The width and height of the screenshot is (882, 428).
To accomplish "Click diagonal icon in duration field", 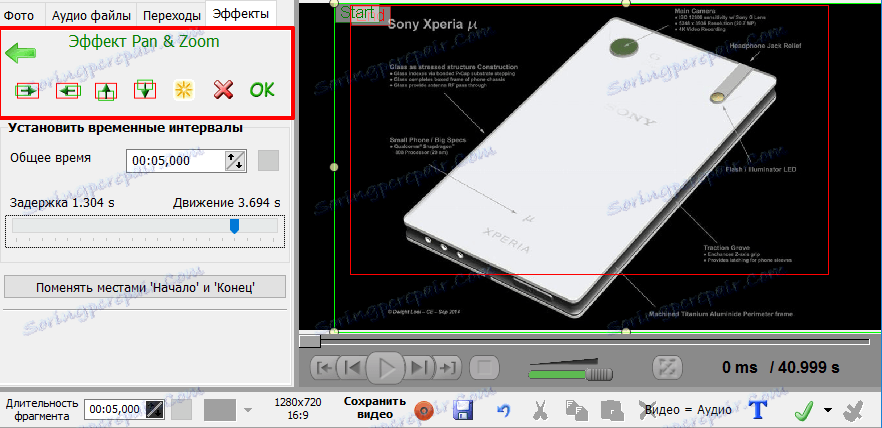I will (x=155, y=409).
